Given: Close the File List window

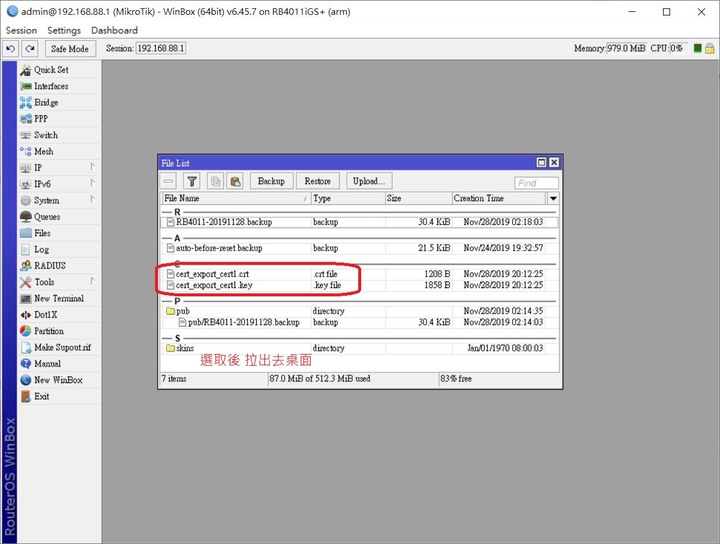Looking at the screenshot, I should pyautogui.click(x=554, y=163).
